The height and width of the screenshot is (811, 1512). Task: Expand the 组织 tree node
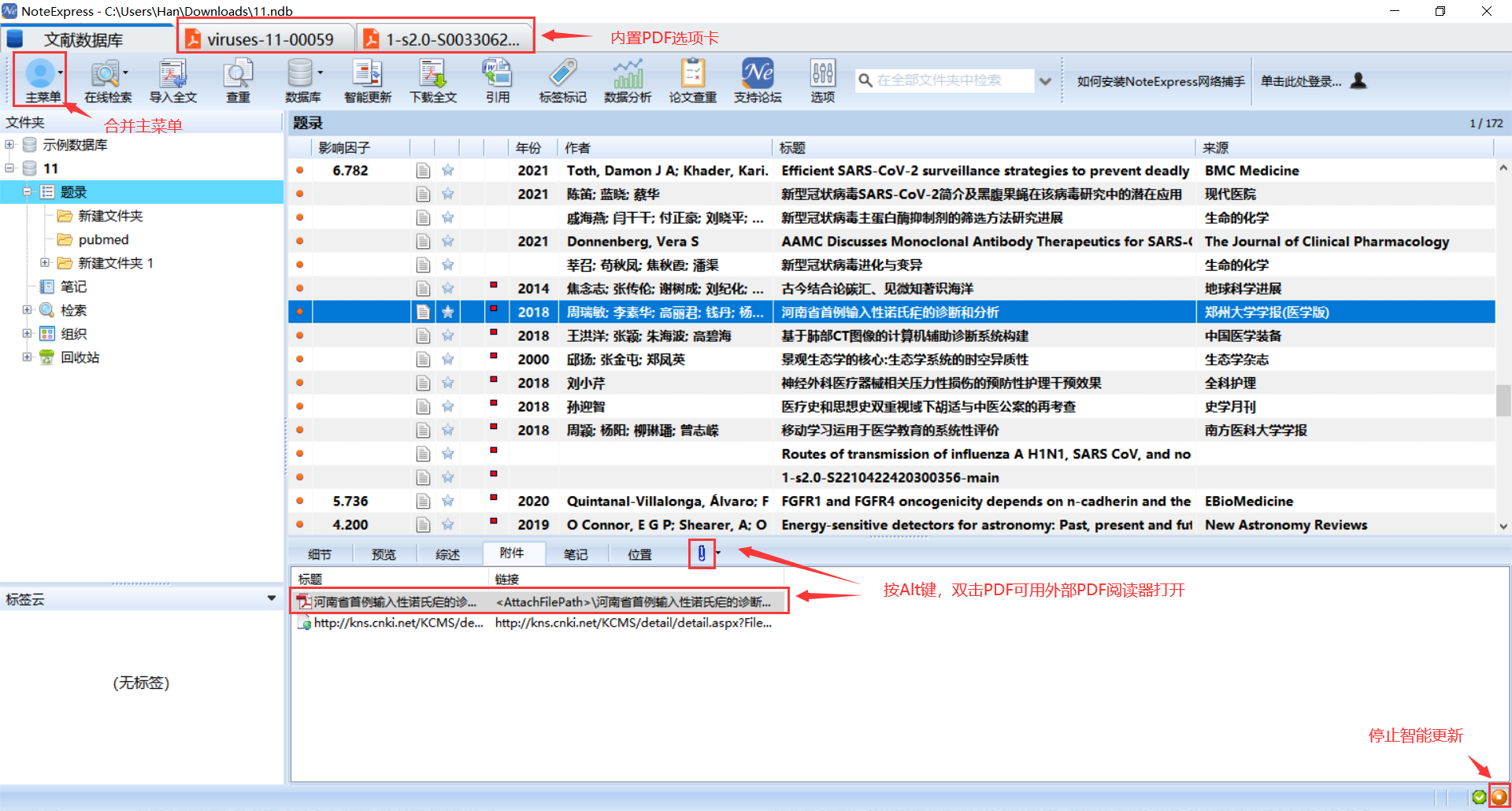click(x=27, y=333)
